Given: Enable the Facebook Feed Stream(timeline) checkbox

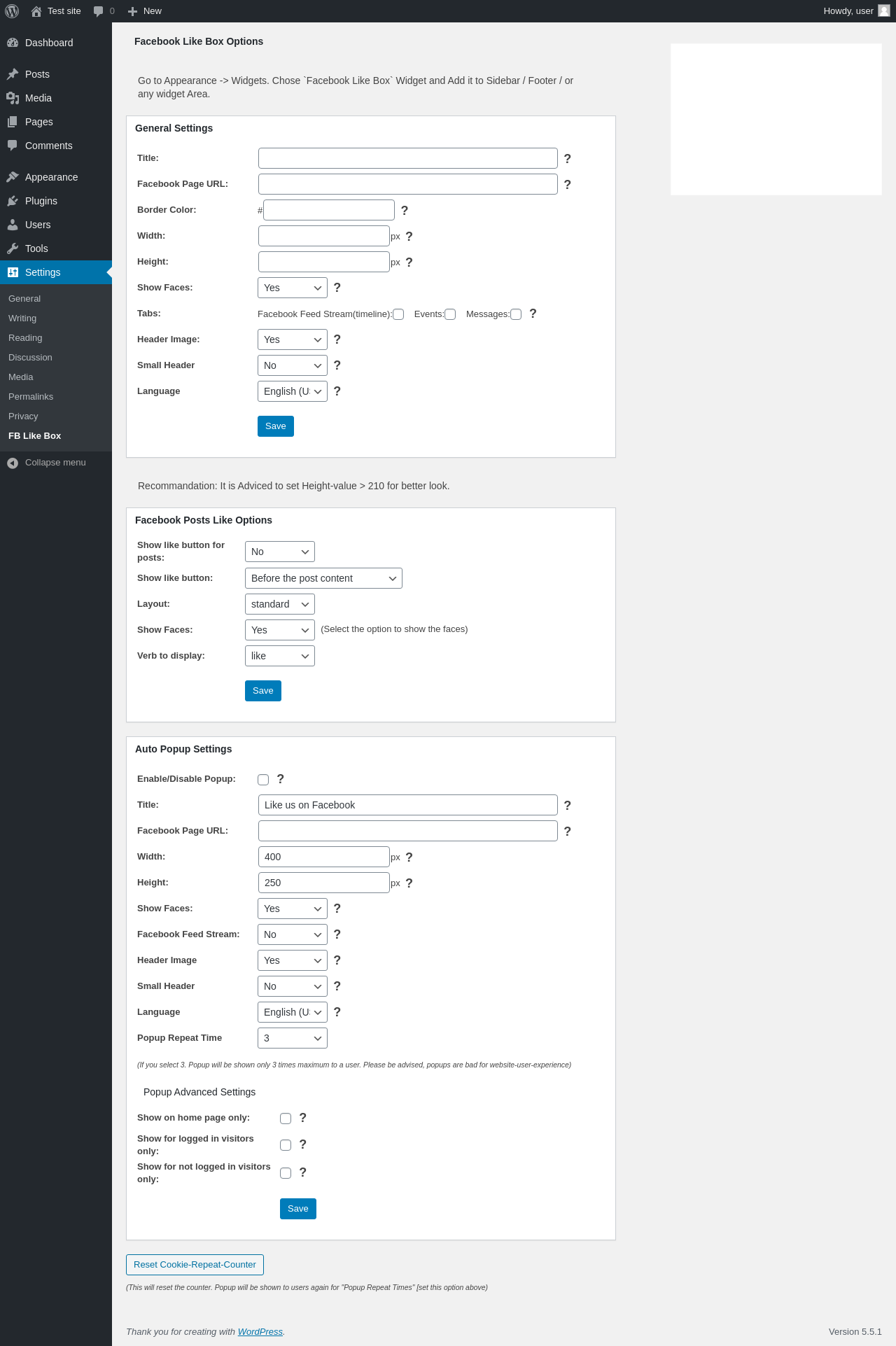Looking at the screenshot, I should (398, 314).
